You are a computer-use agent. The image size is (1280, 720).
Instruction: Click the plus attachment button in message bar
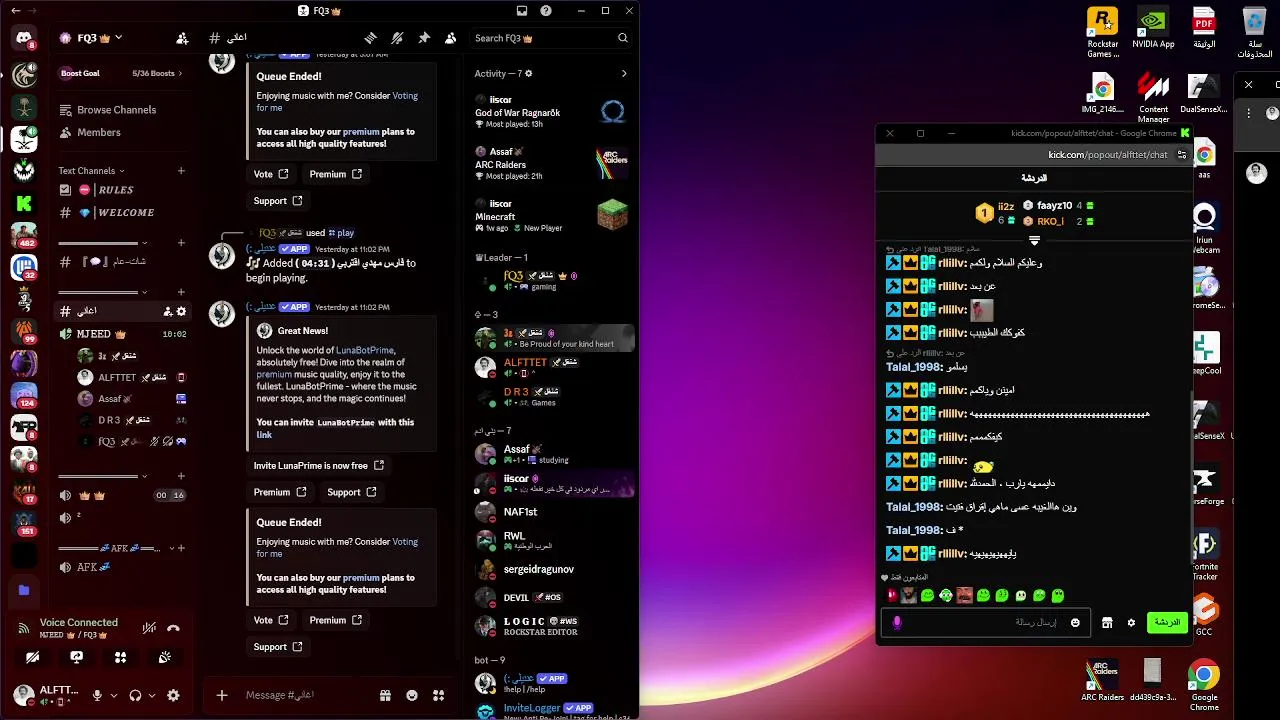point(222,695)
